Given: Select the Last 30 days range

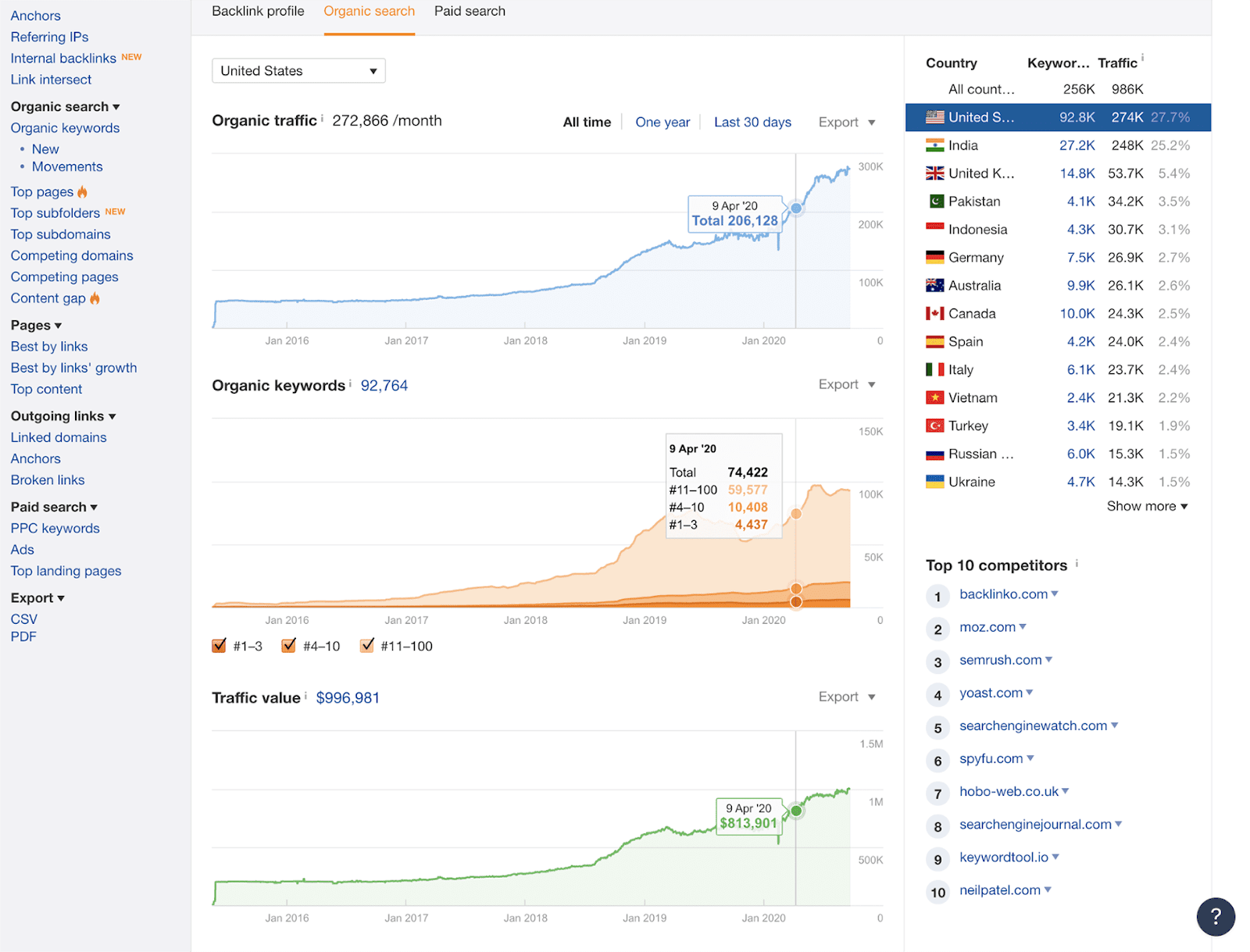Looking at the screenshot, I should click(752, 123).
